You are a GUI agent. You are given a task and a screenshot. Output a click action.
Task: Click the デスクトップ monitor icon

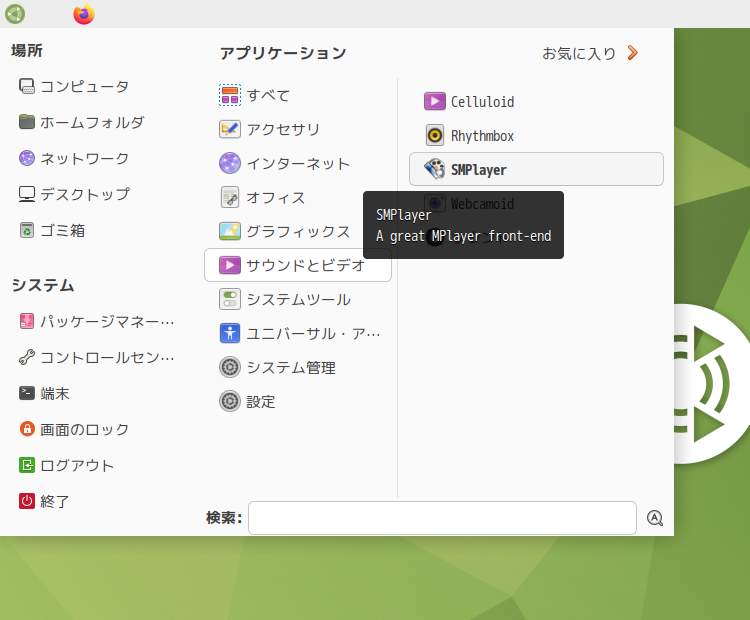[27, 194]
